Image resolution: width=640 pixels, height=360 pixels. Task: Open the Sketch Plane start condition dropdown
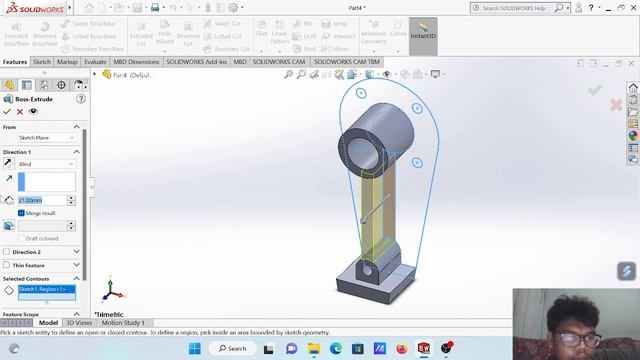click(x=47, y=138)
